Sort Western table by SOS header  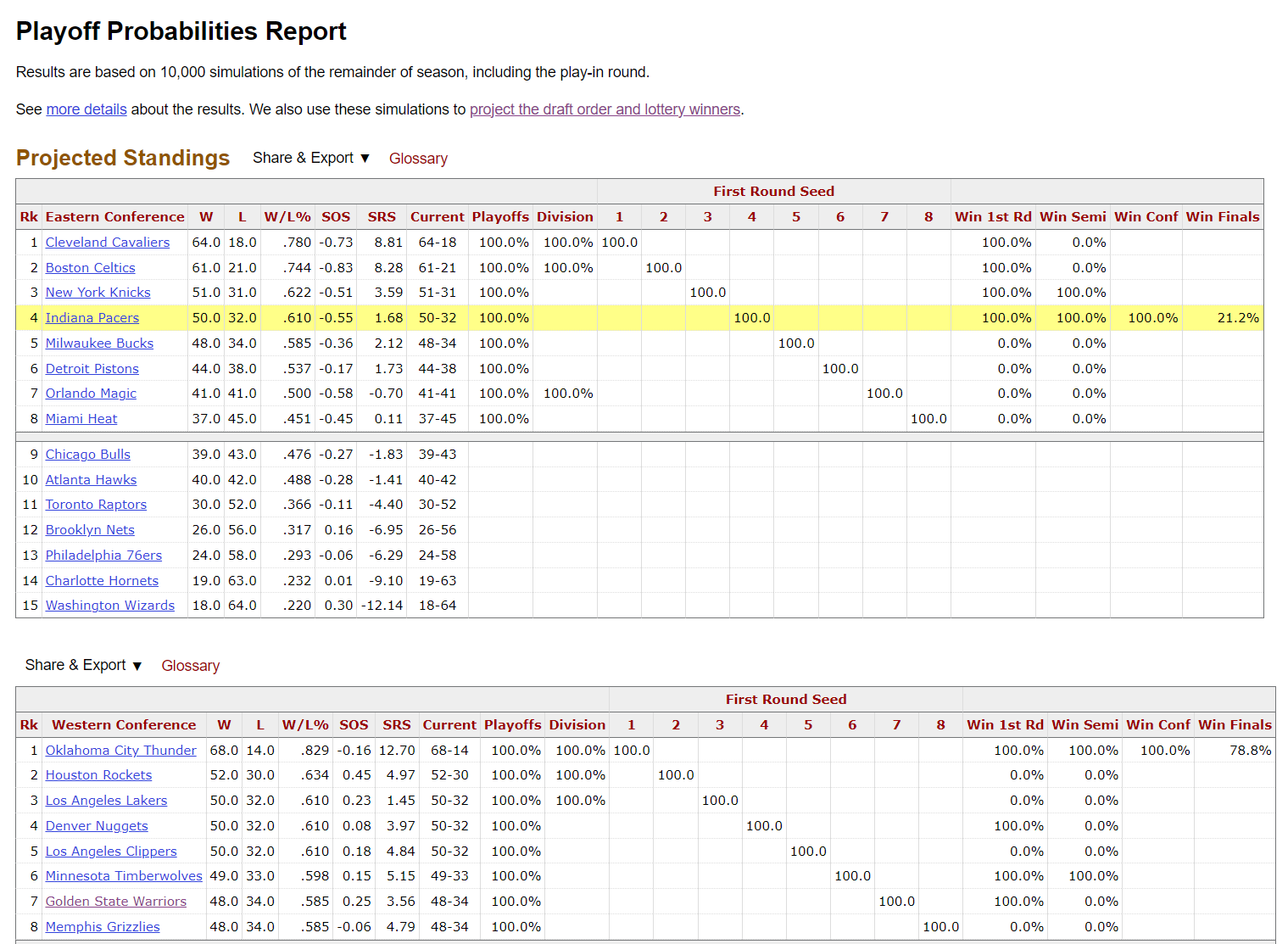(354, 725)
